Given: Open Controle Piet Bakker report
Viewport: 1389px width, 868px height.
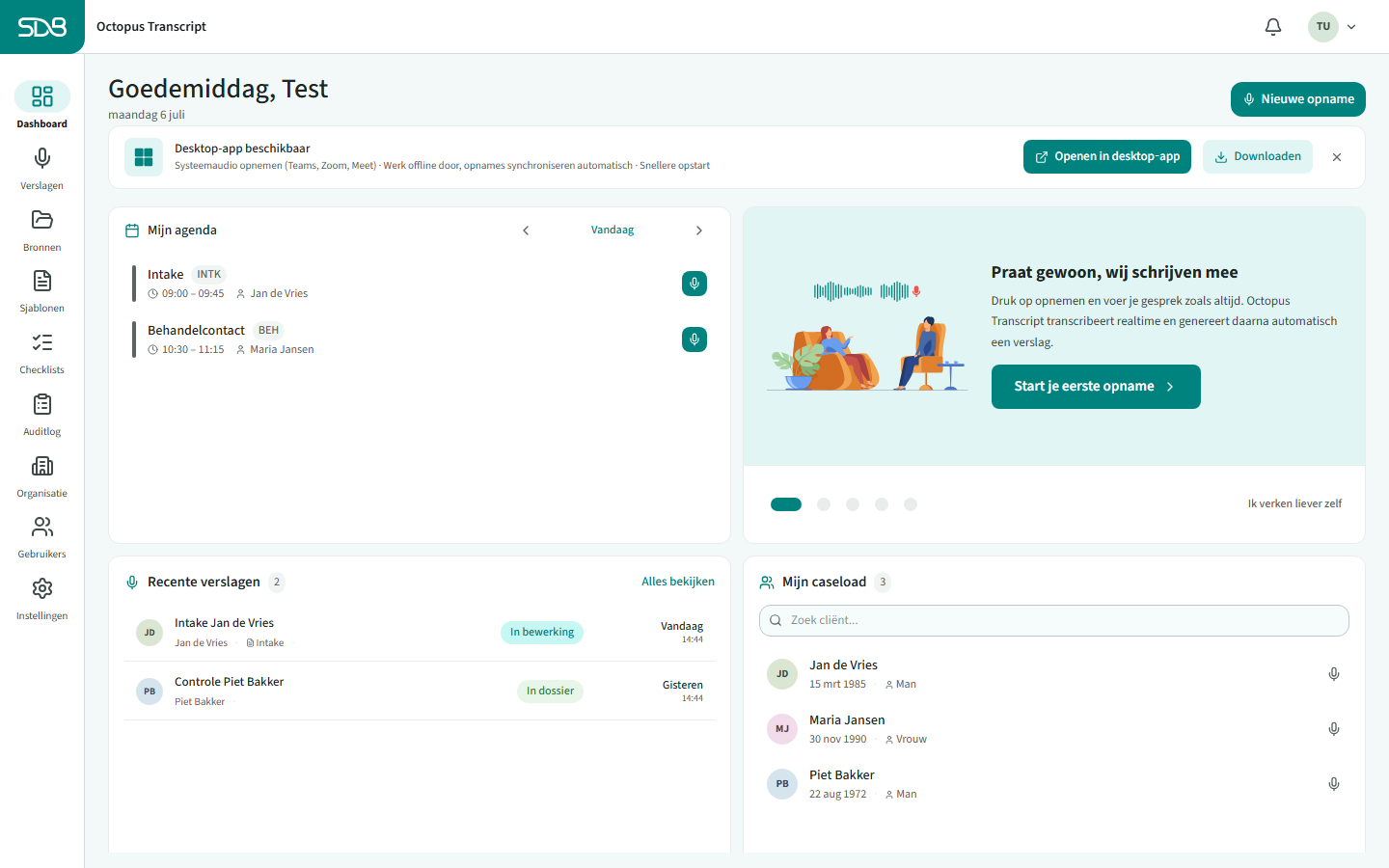Looking at the screenshot, I should 420,692.
